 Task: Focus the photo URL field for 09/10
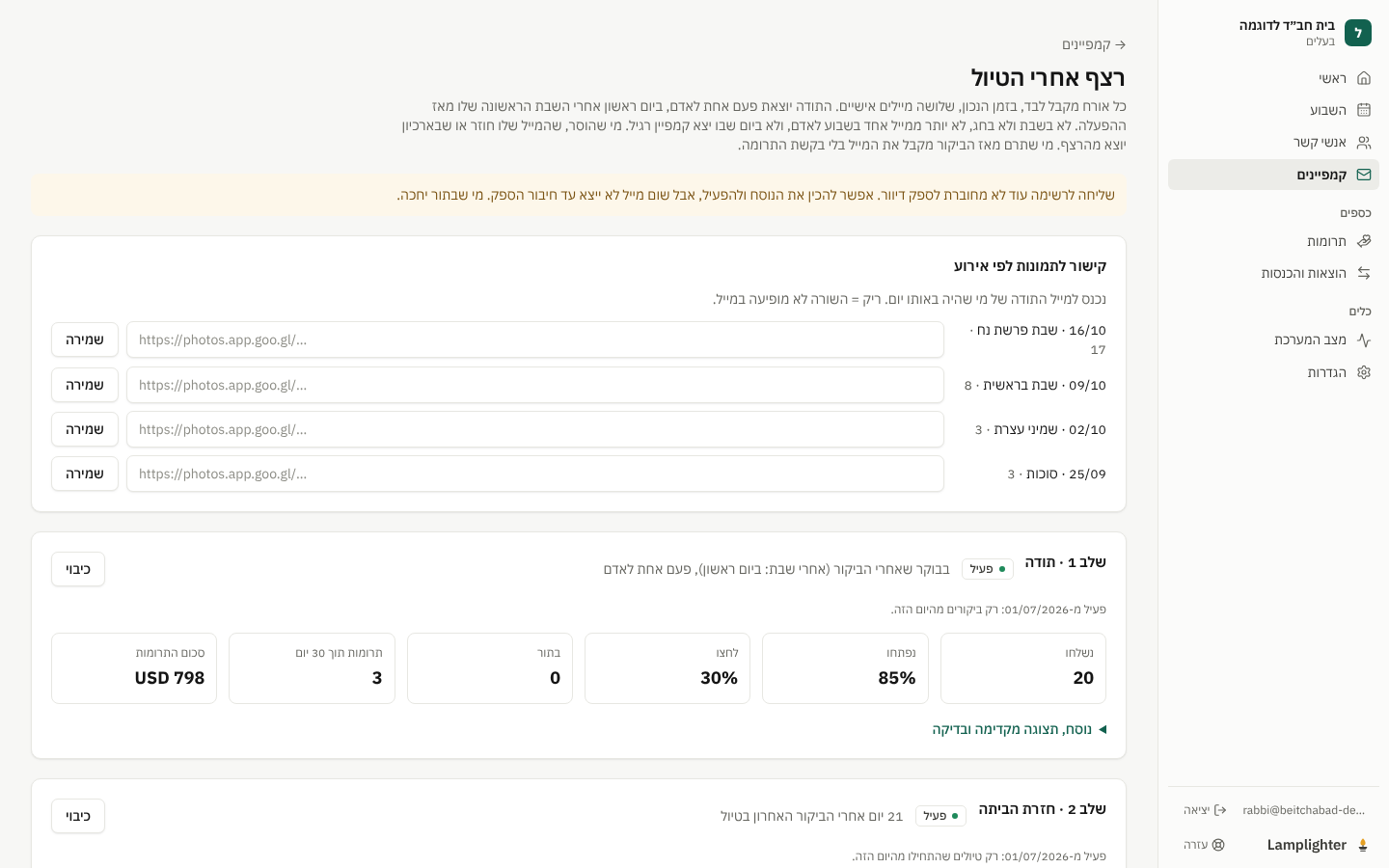535,385
